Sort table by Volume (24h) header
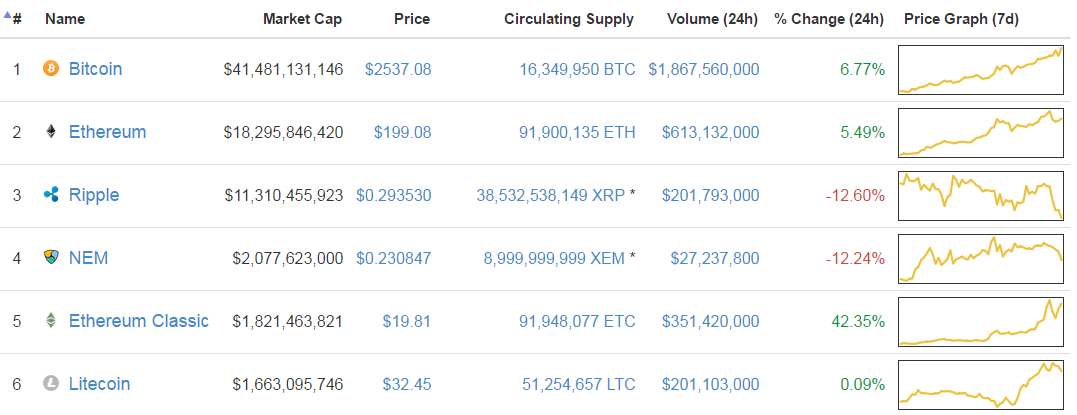 pyautogui.click(x=712, y=19)
